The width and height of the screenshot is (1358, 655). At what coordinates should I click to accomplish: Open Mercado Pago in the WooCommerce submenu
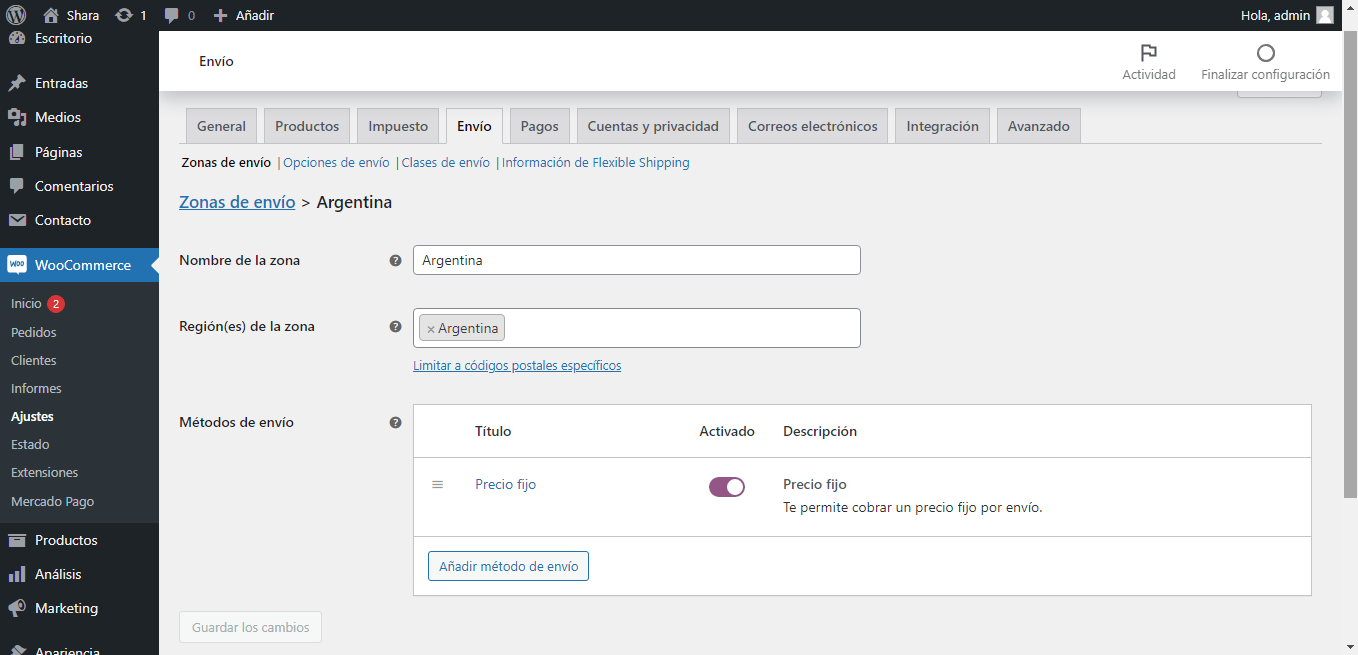52,501
